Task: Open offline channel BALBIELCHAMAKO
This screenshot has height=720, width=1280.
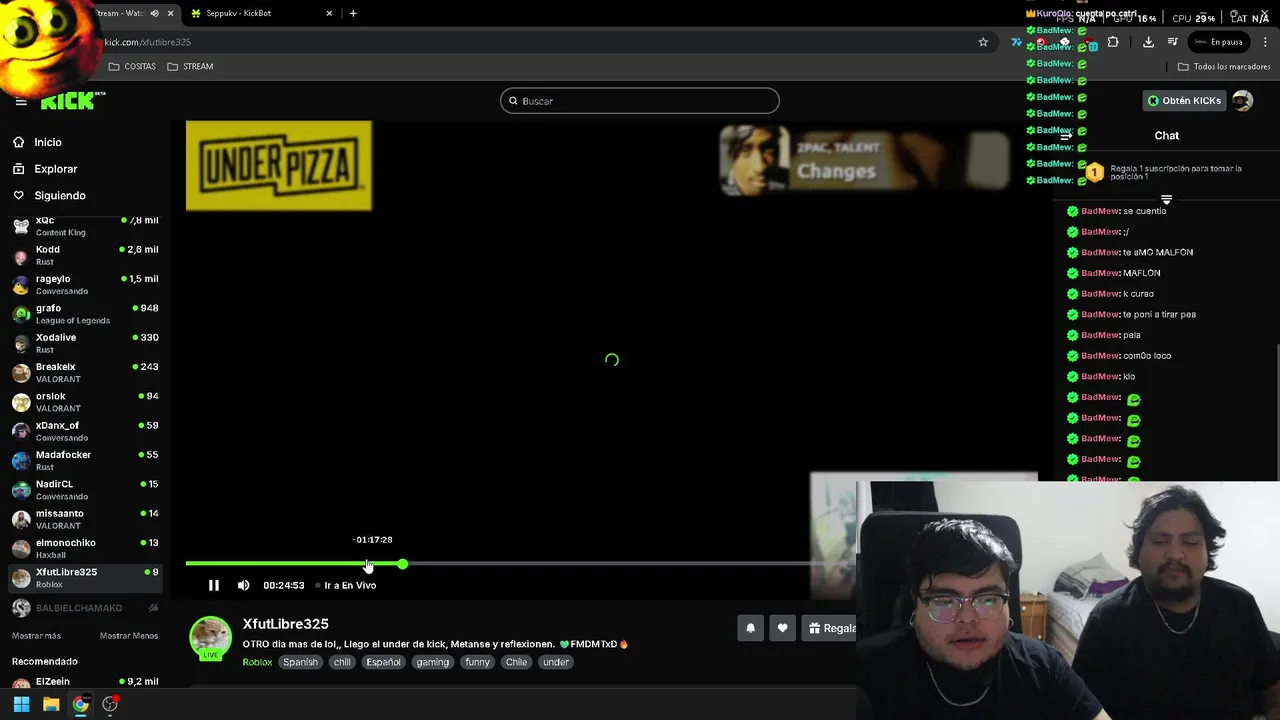Action: [85, 608]
